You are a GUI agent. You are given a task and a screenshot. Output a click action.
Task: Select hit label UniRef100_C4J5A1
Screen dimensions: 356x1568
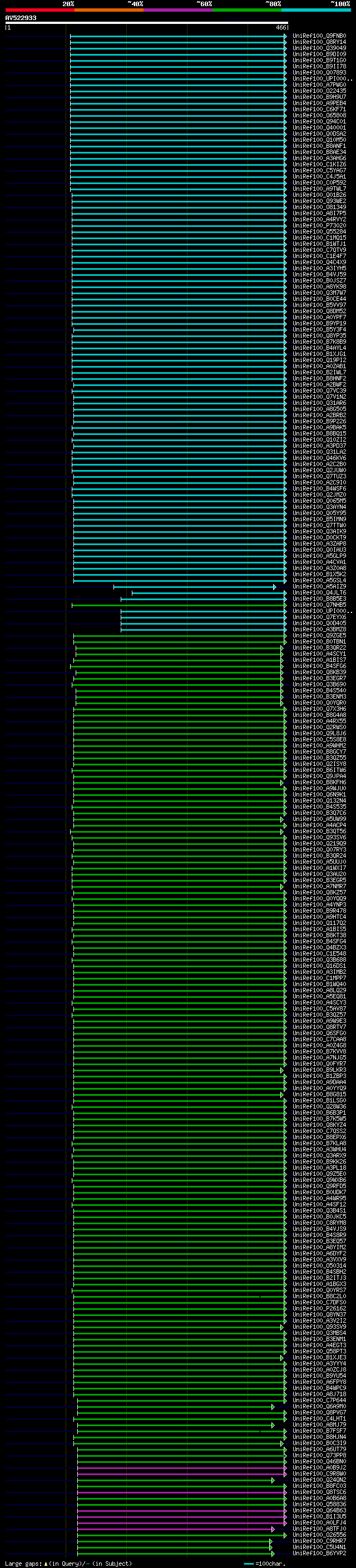tap(319, 176)
